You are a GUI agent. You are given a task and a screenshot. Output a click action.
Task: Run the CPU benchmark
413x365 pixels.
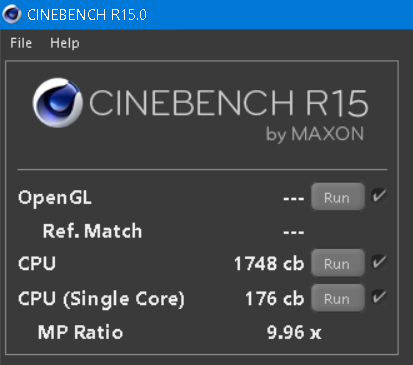coord(337,263)
